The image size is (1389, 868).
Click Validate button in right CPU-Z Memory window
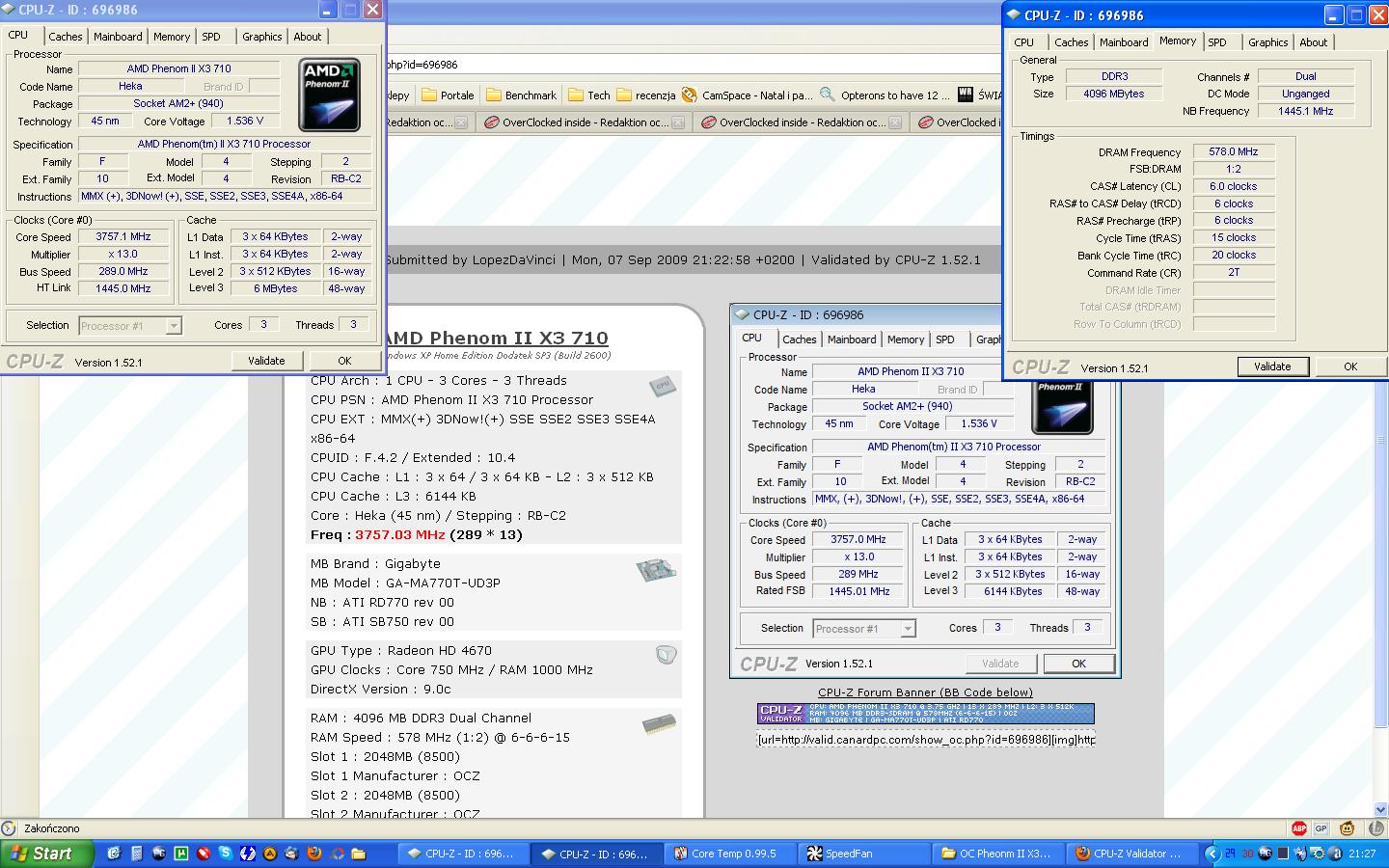tap(1272, 366)
